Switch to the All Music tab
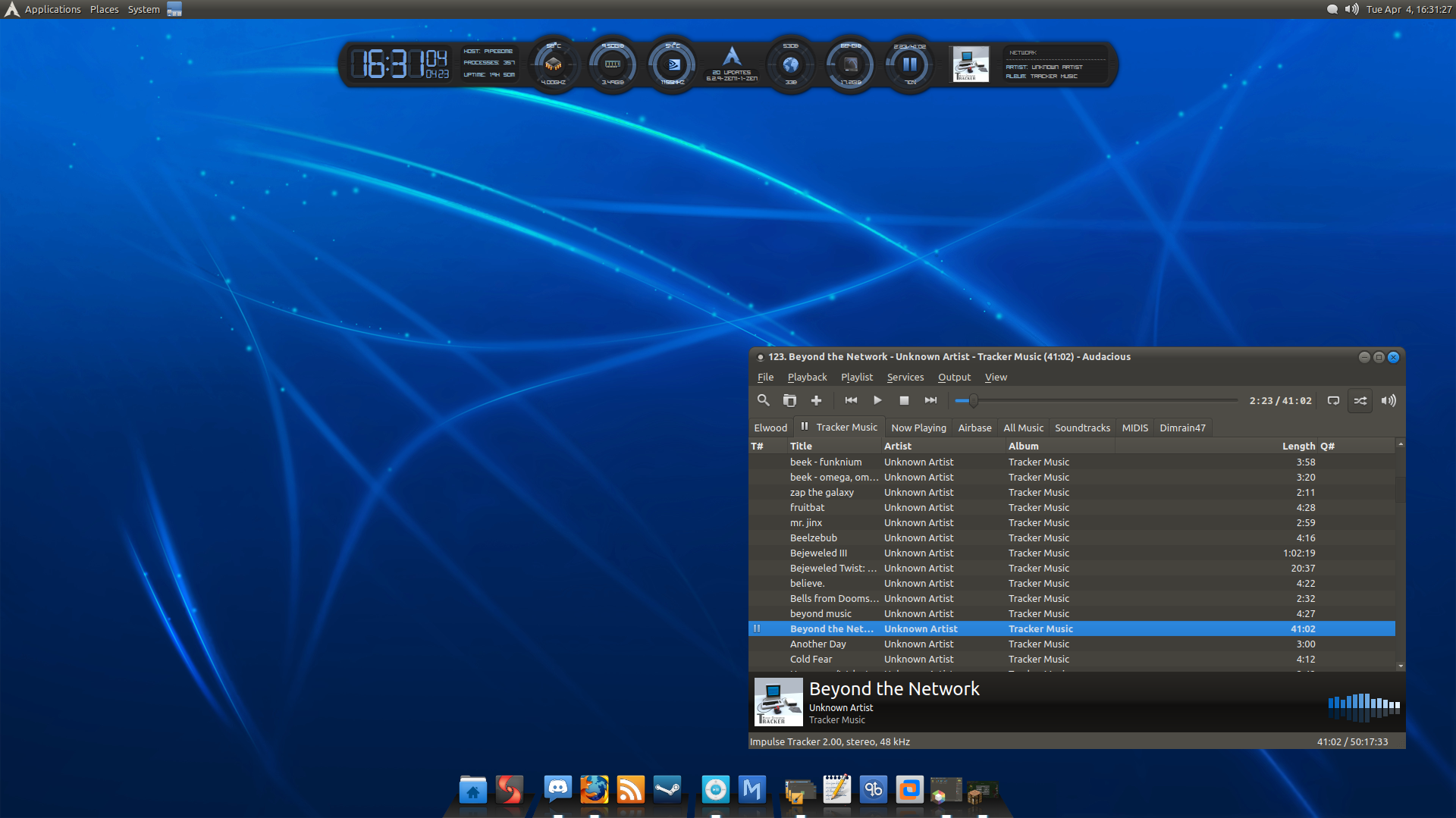The width and height of the screenshot is (1456, 818). 1023,428
